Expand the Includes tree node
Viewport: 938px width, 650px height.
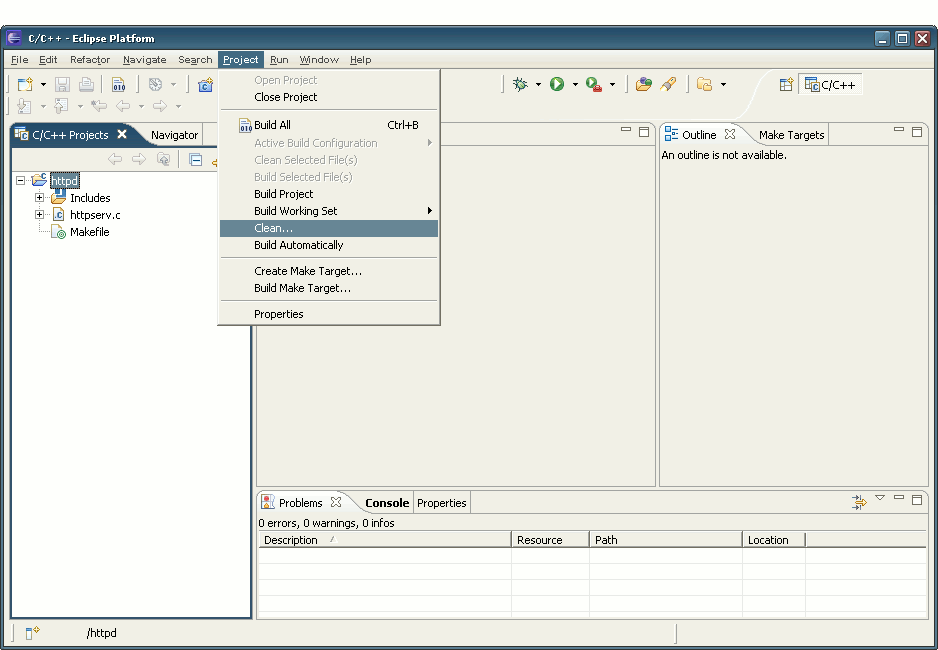[39, 198]
